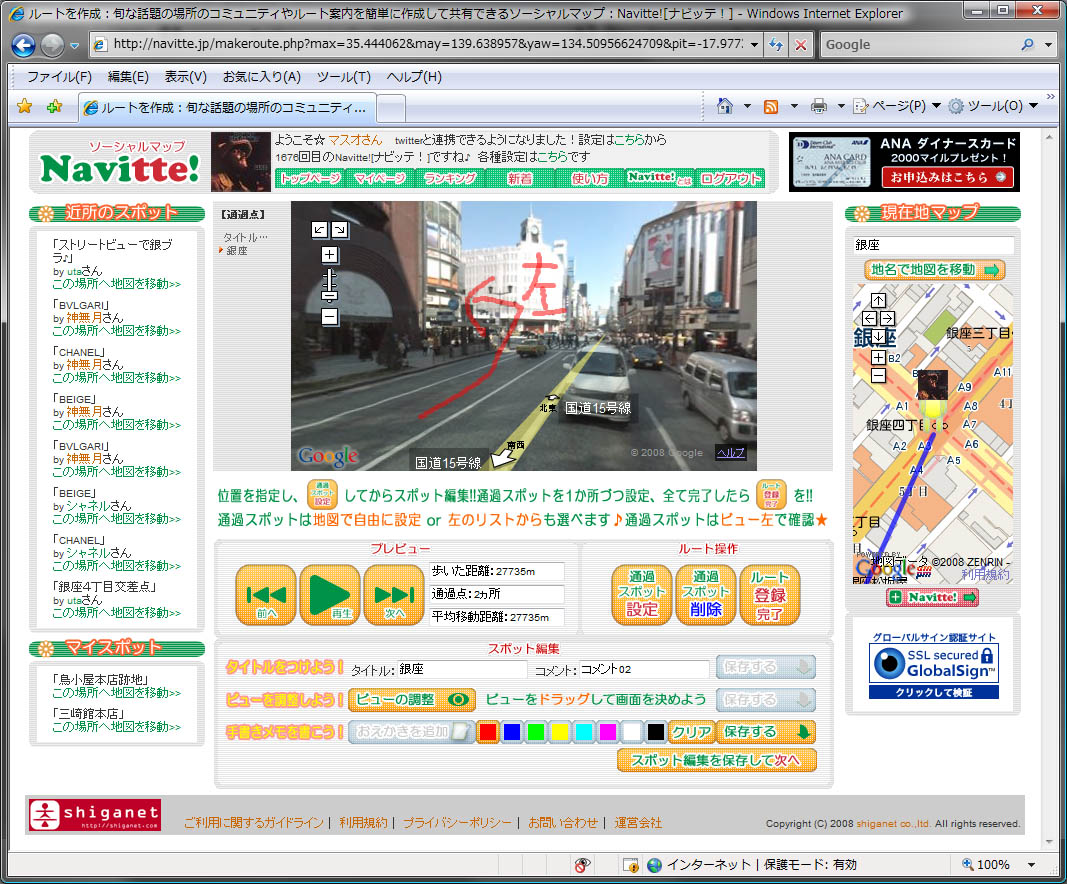Image resolution: width=1067 pixels, height=884 pixels.
Task: Open search provider dropdown next to Google box
Action: [x=1049, y=45]
